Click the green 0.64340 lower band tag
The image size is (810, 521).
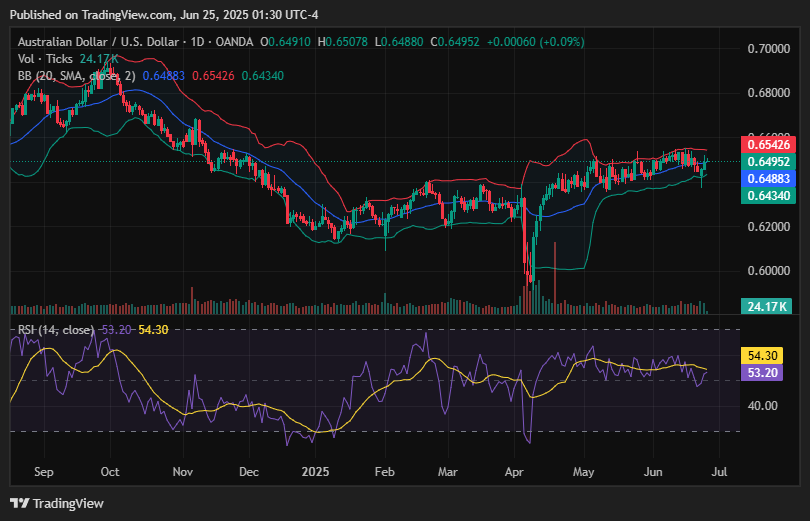pyautogui.click(x=768, y=196)
